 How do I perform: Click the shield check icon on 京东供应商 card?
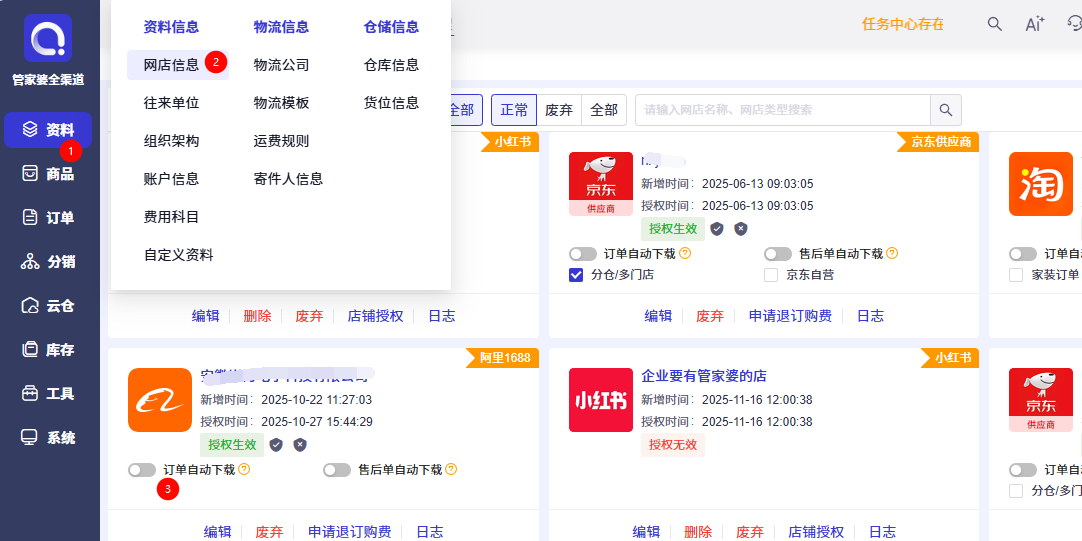[x=717, y=229]
